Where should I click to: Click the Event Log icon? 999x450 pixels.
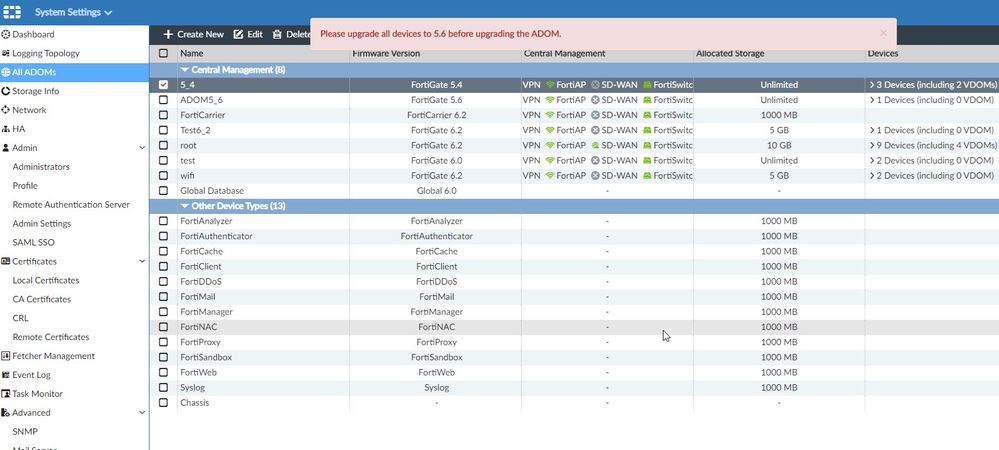(x=6, y=375)
